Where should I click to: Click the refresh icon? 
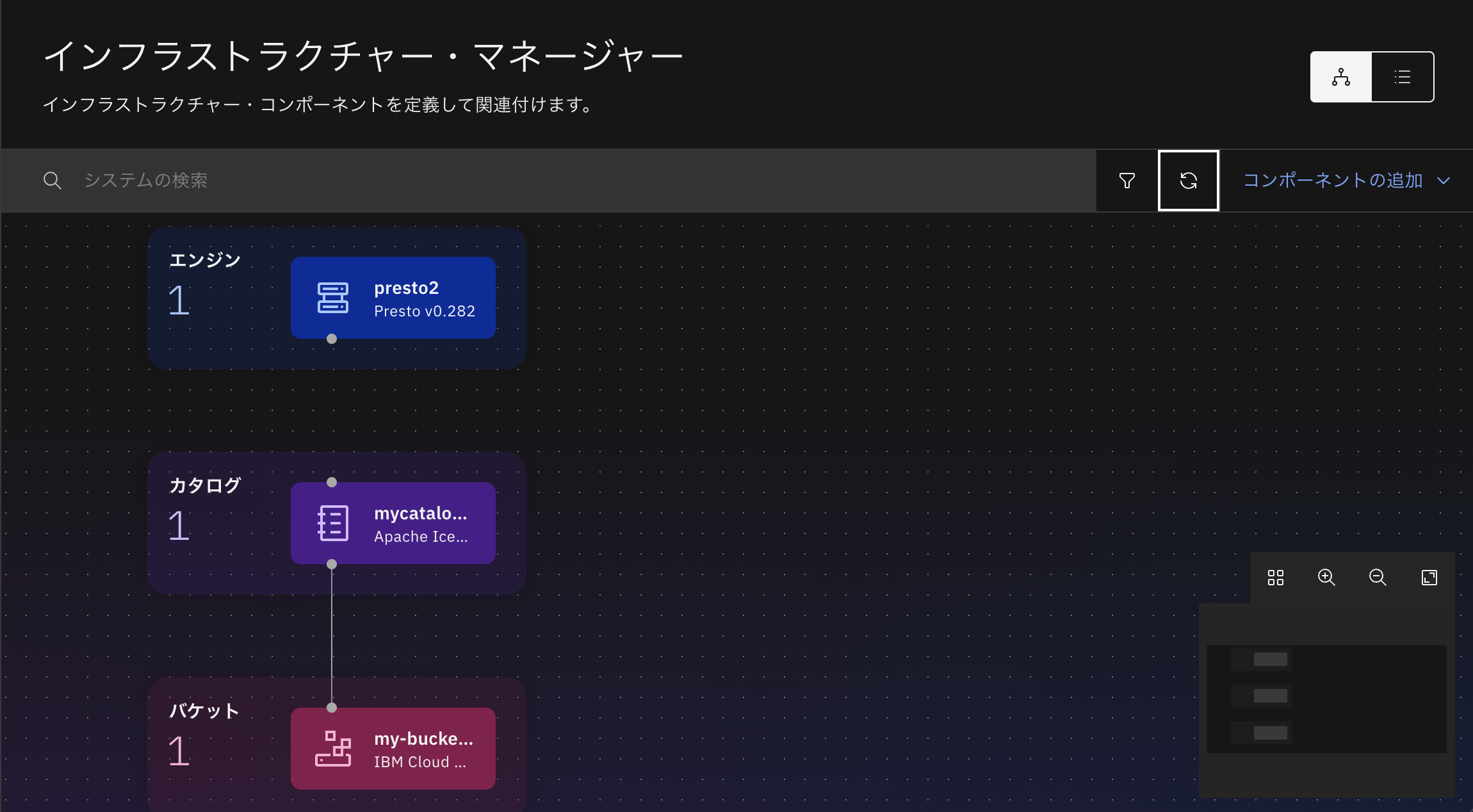coord(1189,181)
